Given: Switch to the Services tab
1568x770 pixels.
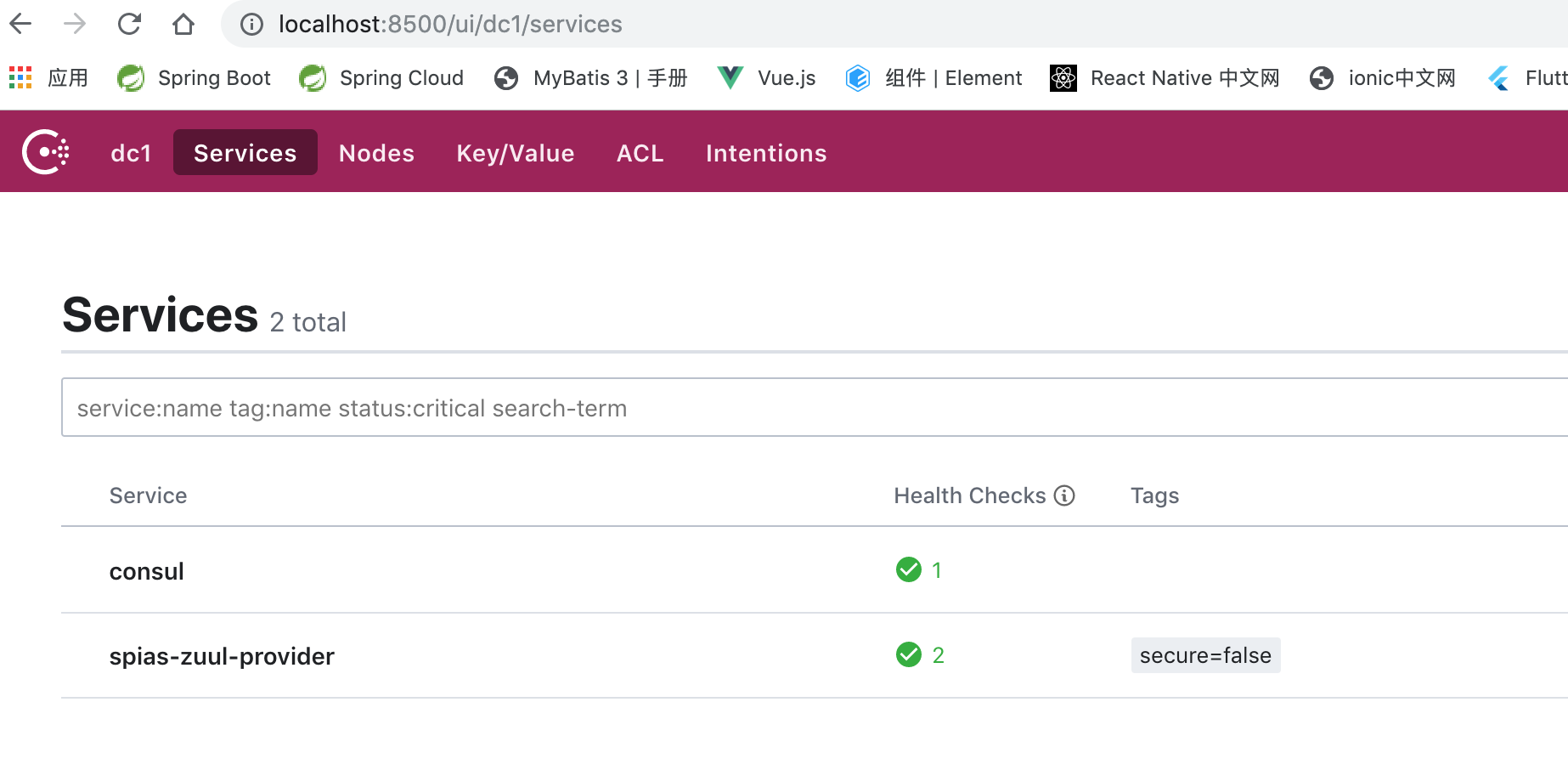Looking at the screenshot, I should [245, 152].
